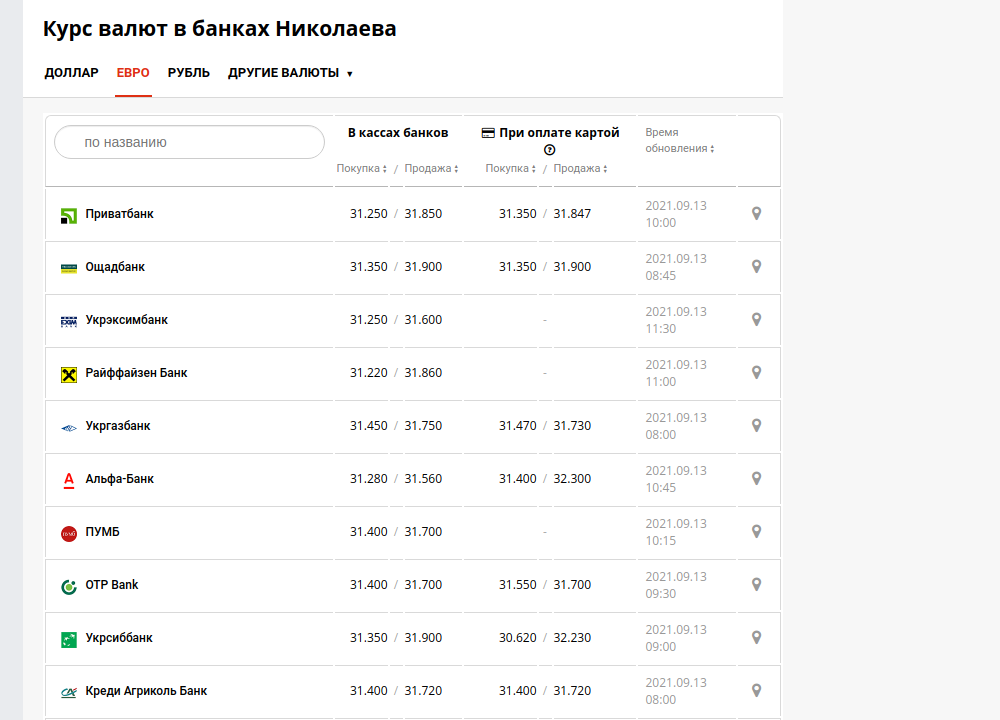The width and height of the screenshot is (1000, 720).
Task: Click Укргазбанк cash buy rate 31.450
Action: point(369,425)
